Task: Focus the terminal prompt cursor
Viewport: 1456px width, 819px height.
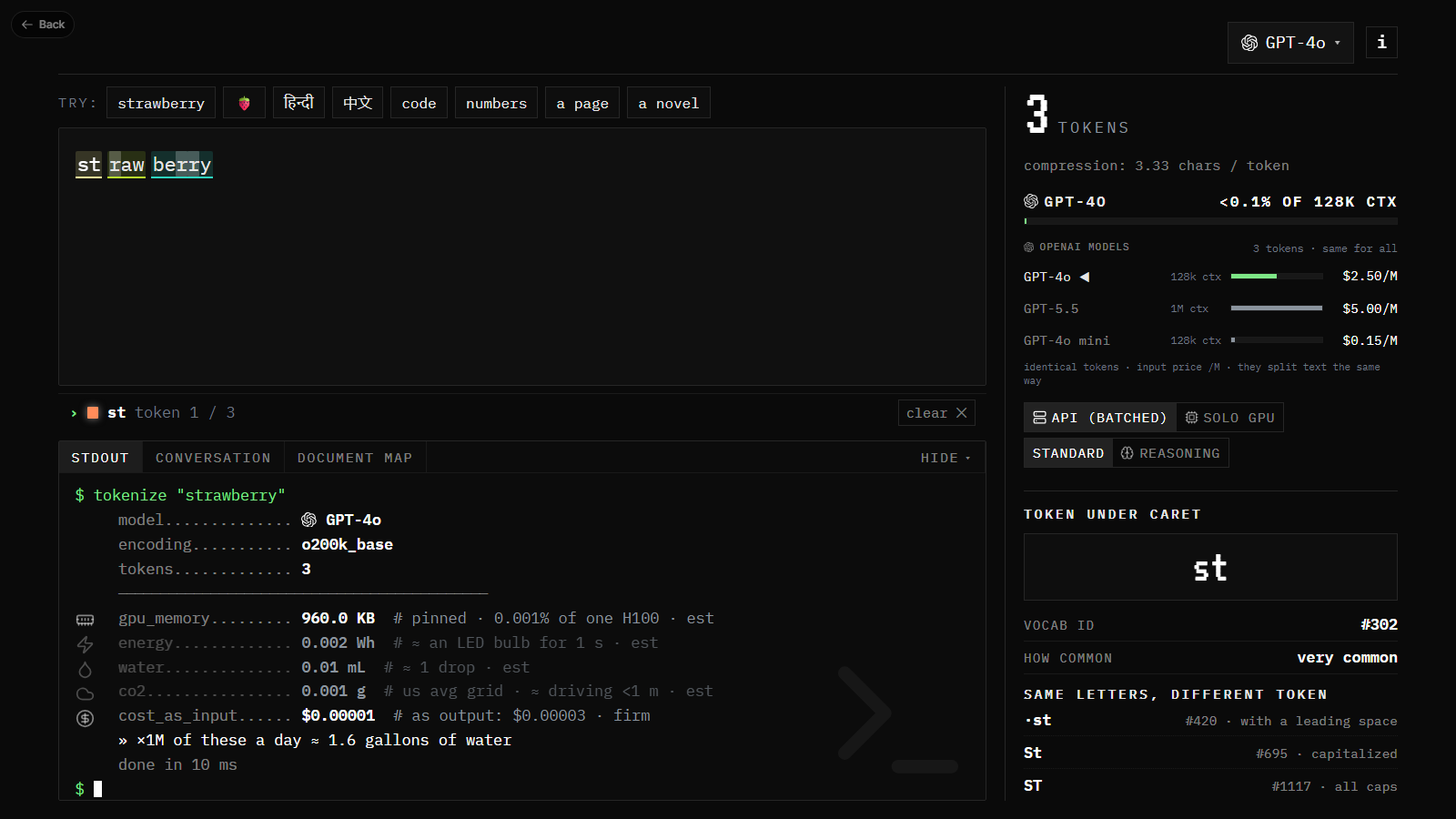Action: click(97, 789)
